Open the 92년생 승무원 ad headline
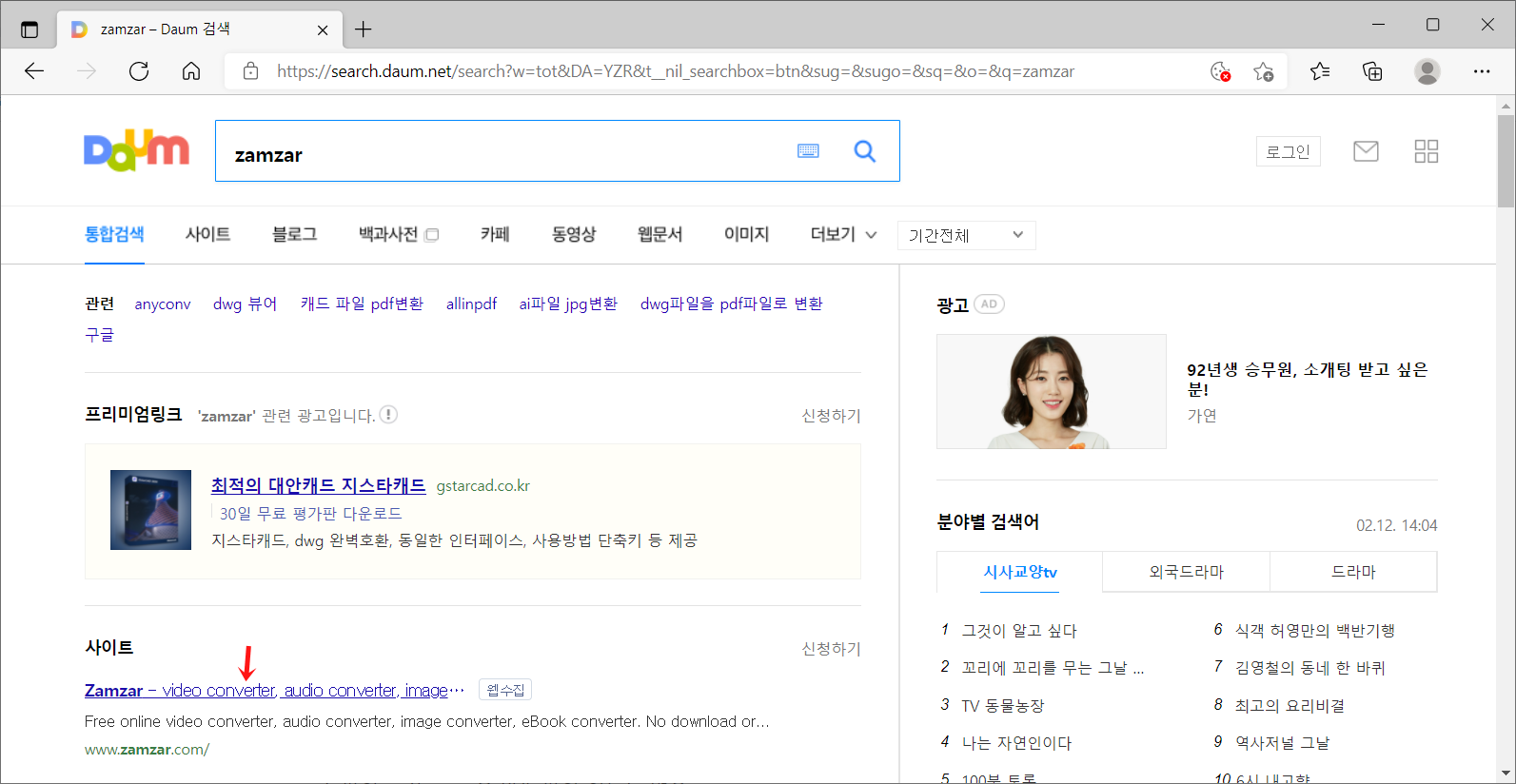The image size is (1516, 784). point(1307,379)
